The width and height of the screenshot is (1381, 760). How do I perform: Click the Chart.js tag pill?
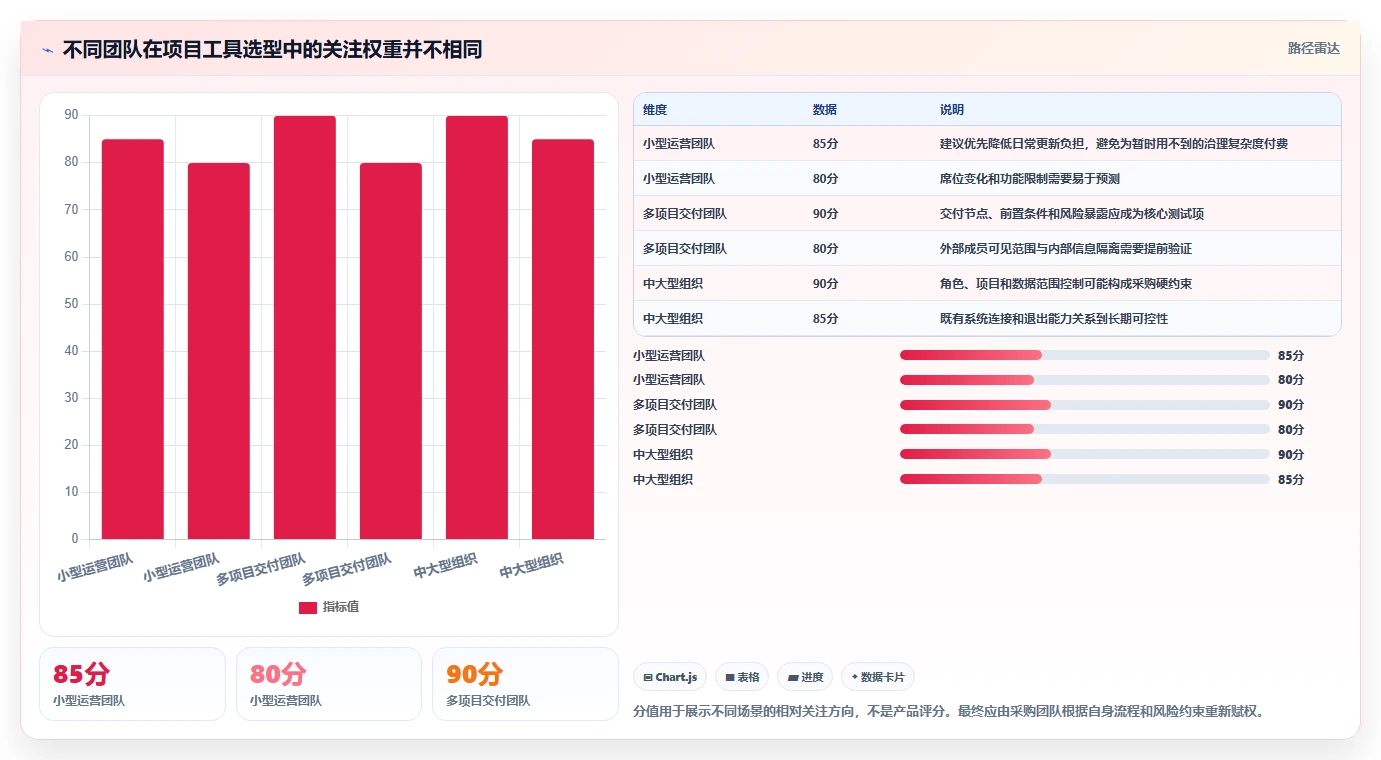pyautogui.click(x=670, y=677)
